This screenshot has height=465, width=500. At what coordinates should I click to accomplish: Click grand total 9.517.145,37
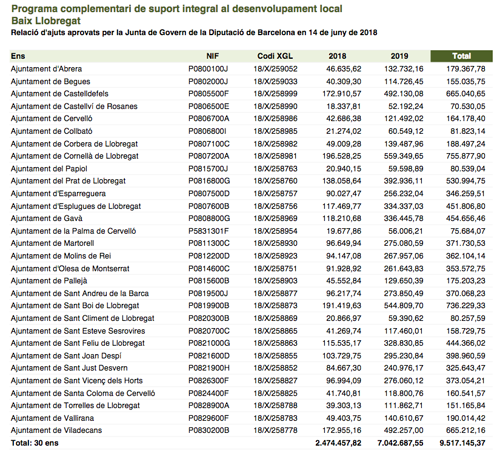pos(462,443)
